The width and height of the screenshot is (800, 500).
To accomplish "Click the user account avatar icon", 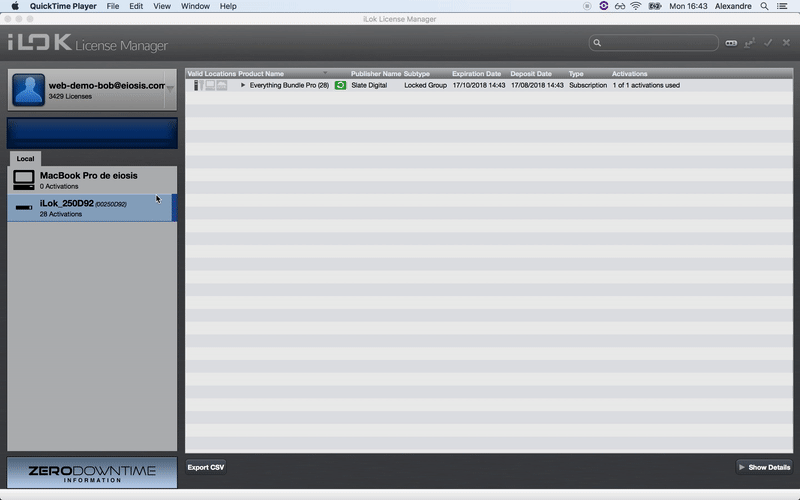I will pyautogui.click(x=28, y=90).
